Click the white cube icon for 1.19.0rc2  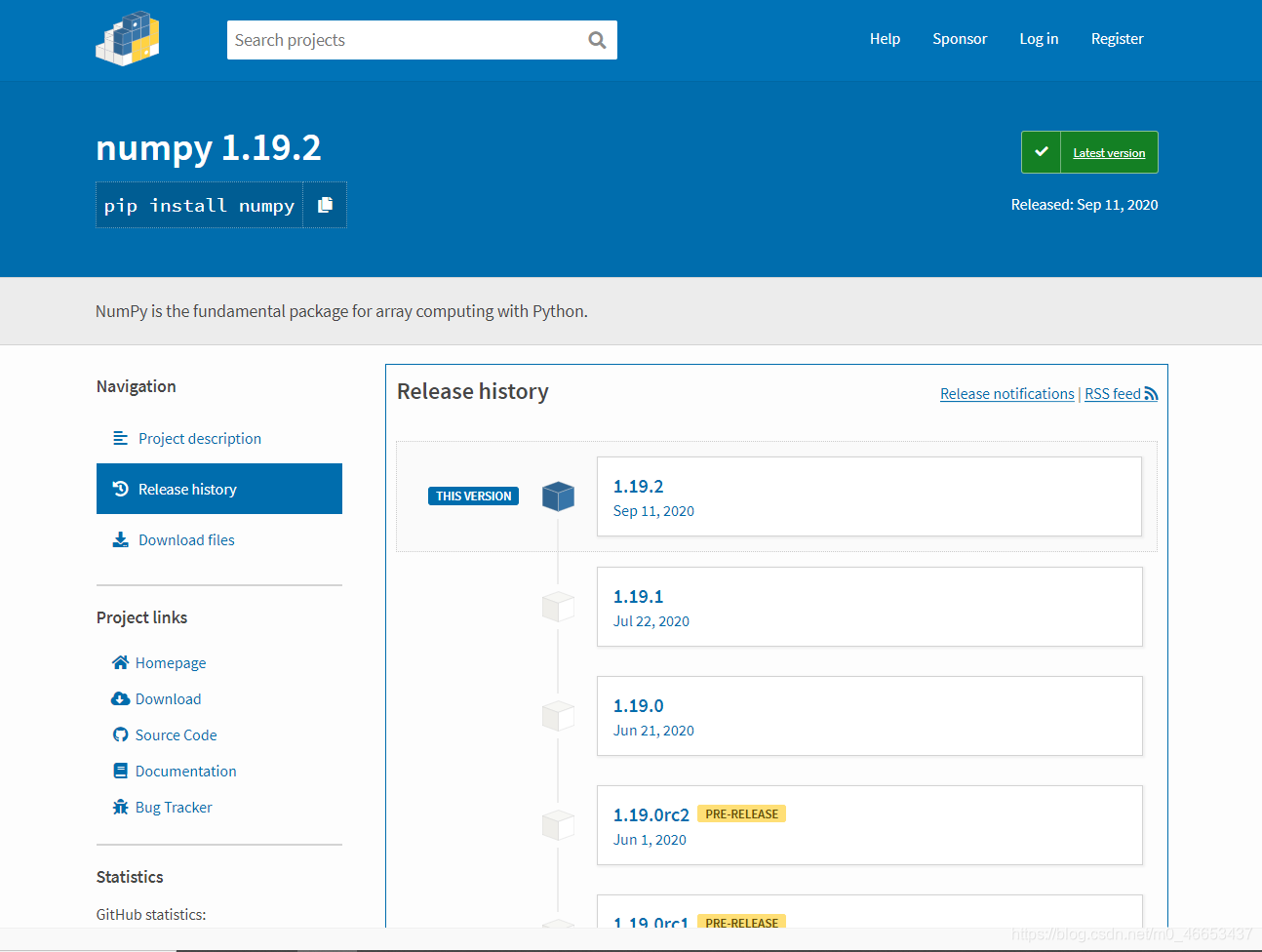(x=558, y=824)
